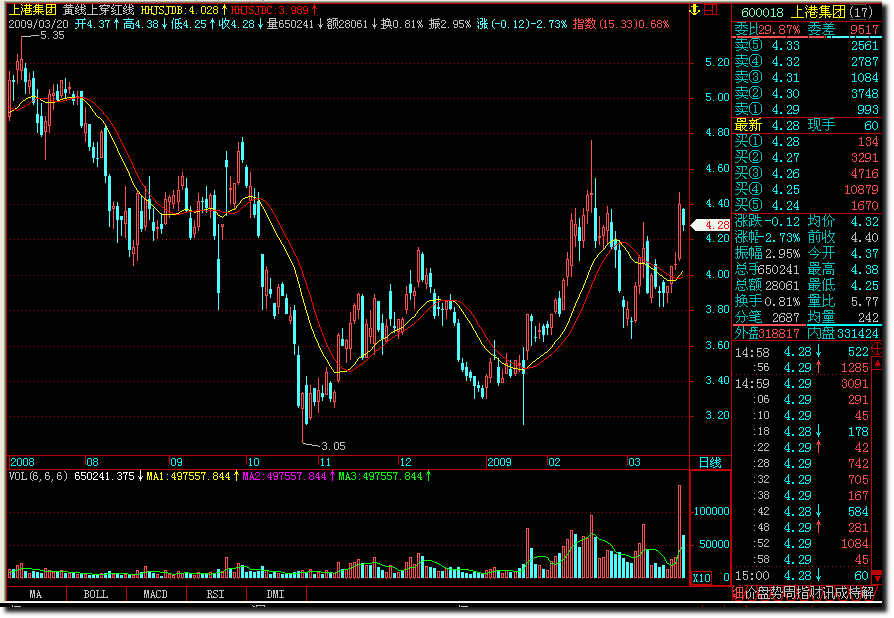Open the 财 (finance) tab in the right panel

tap(817, 593)
